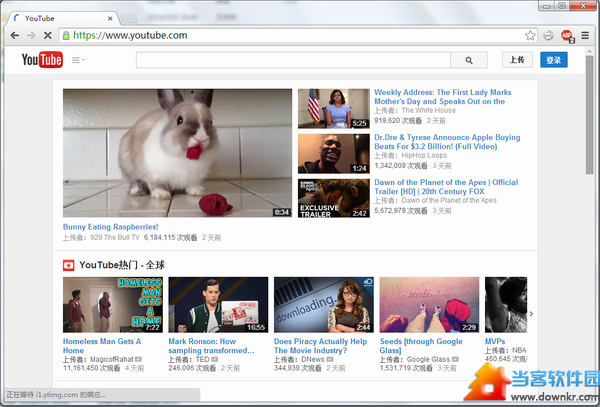Viewport: 600px width, 407px height.
Task: Open the First Lady Weekly Address thumbnail
Action: [334, 109]
